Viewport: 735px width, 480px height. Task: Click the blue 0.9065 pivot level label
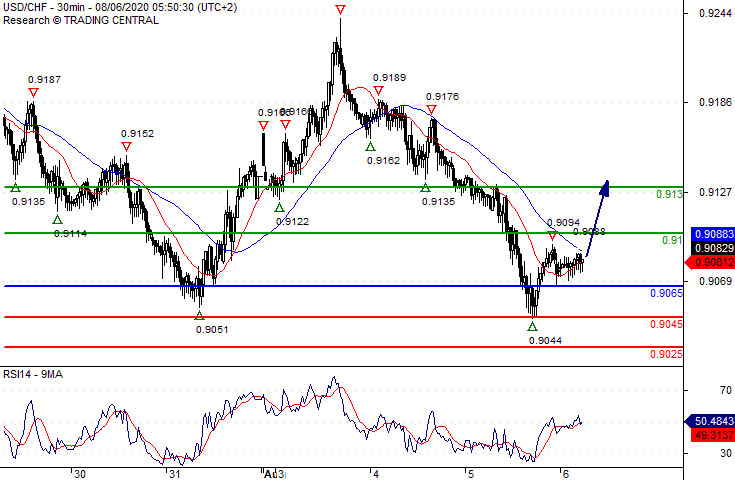[666, 293]
